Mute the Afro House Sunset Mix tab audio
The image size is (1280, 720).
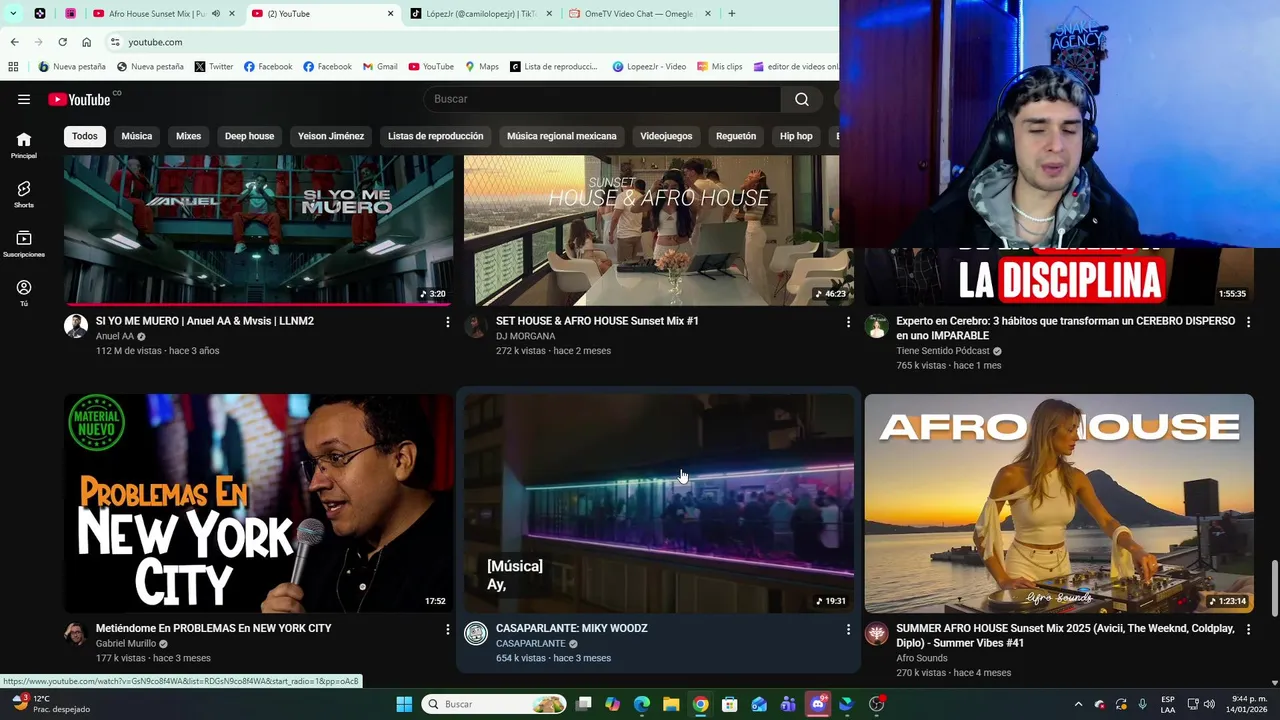215,14
